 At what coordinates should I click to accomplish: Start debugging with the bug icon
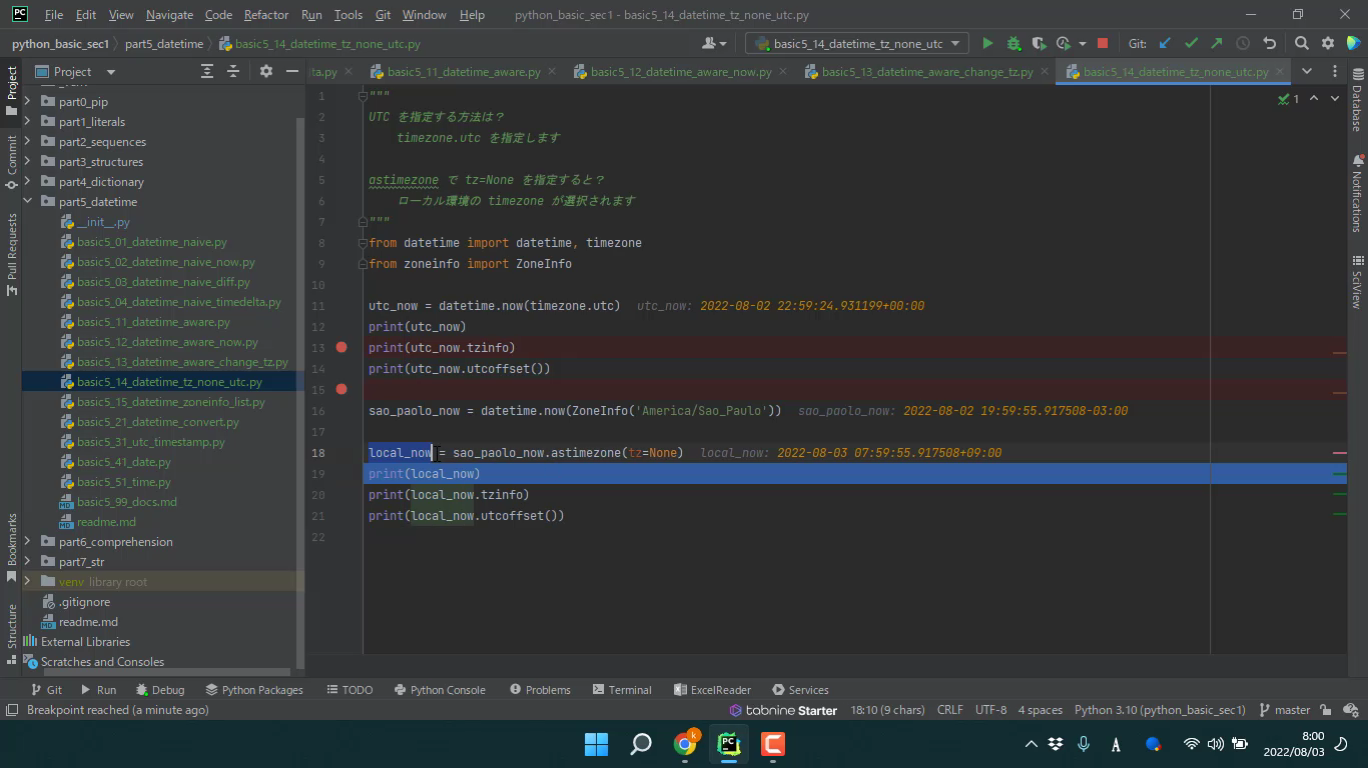tap(1013, 43)
